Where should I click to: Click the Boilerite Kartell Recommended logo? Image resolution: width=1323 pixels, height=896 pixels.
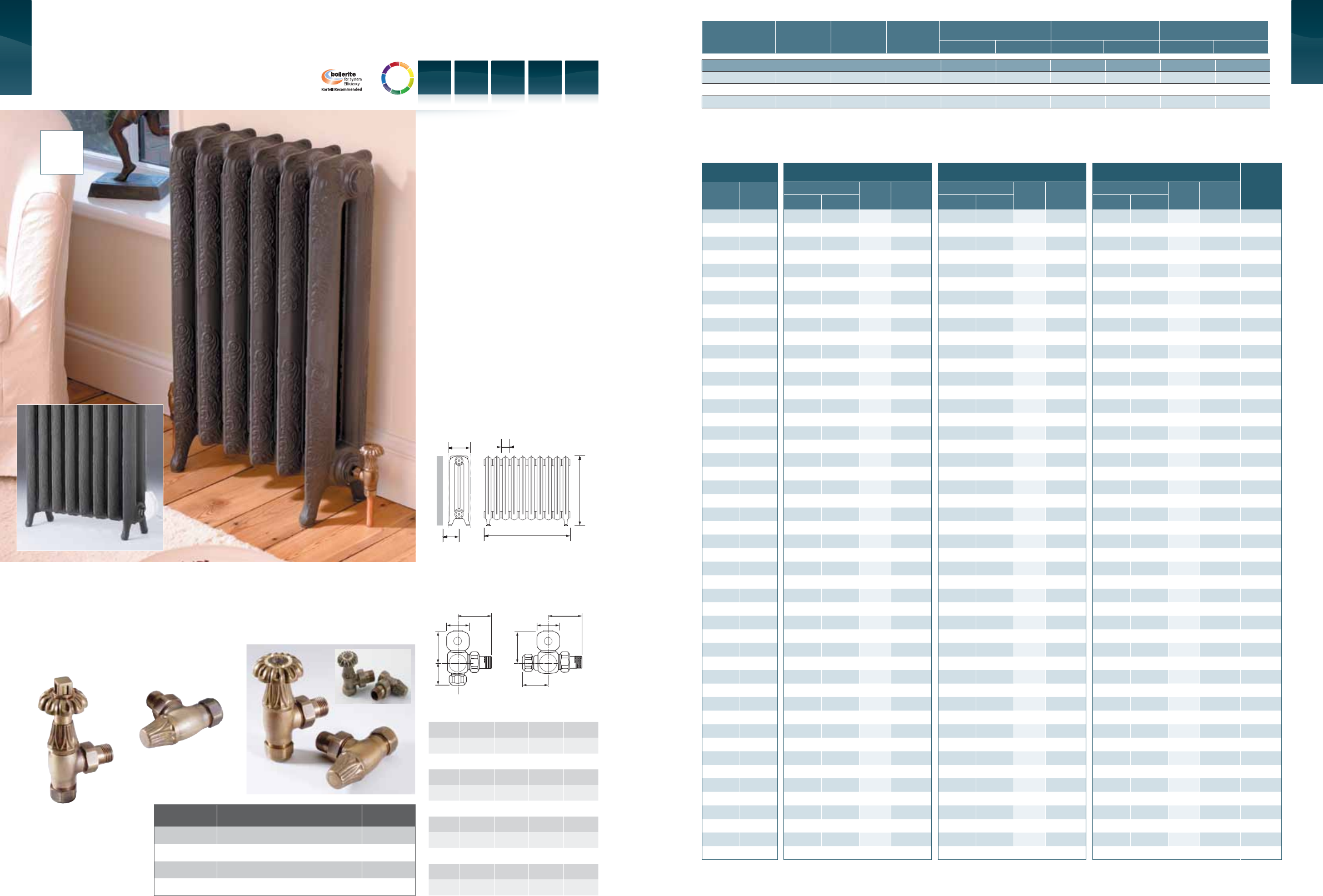342,81
